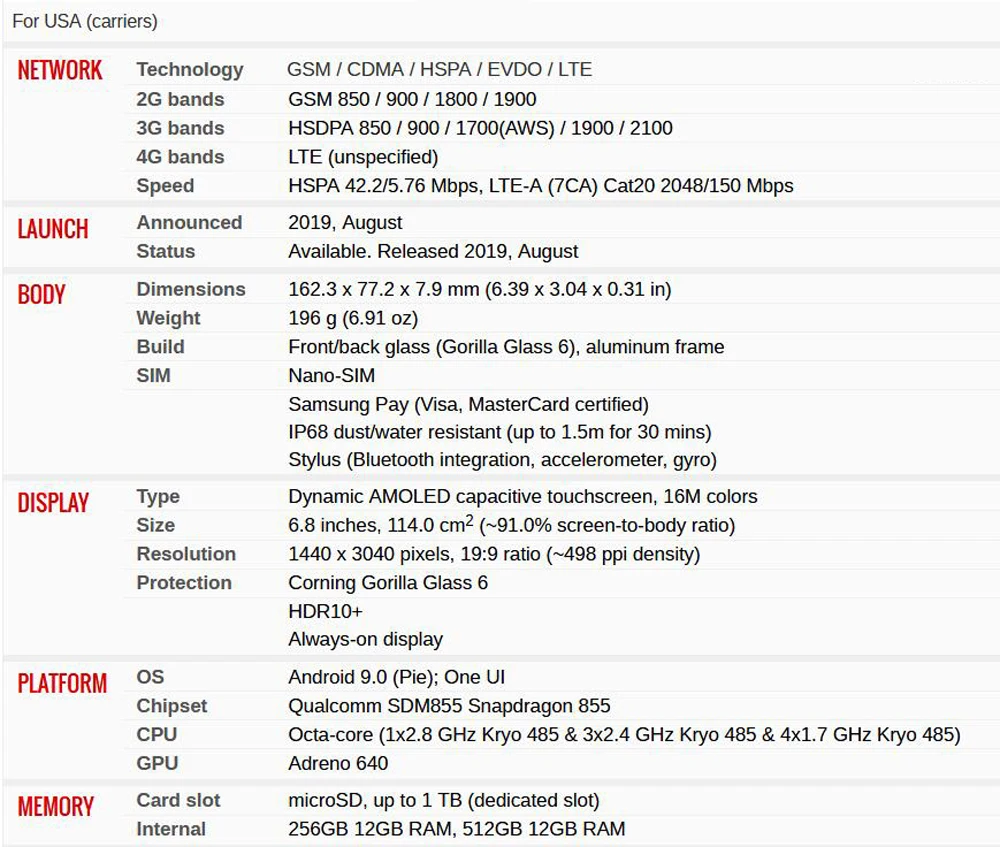Select the Resolution label

[x=186, y=554]
